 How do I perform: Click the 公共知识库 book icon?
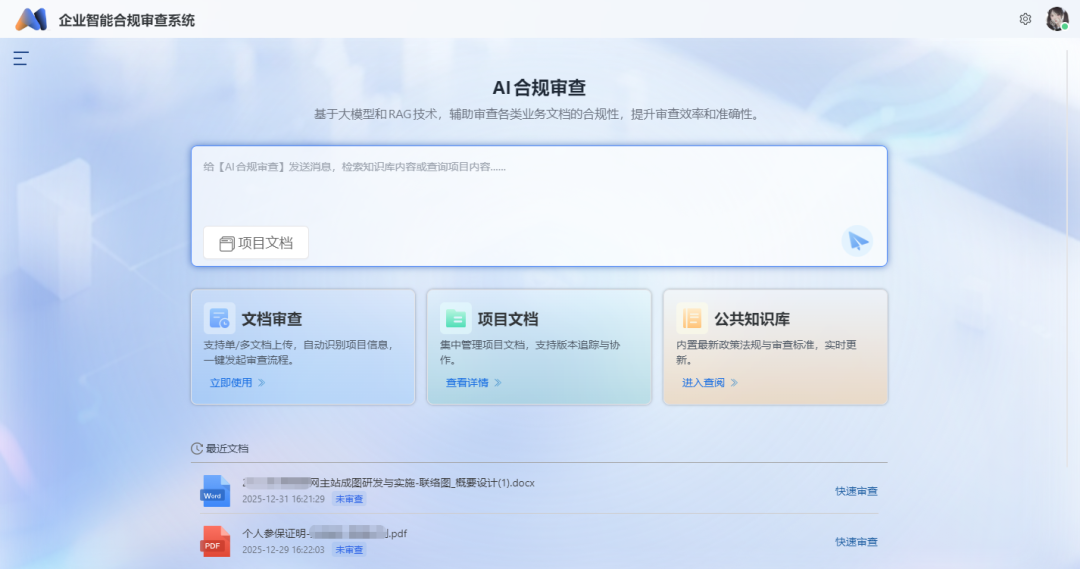pyautogui.click(x=692, y=318)
